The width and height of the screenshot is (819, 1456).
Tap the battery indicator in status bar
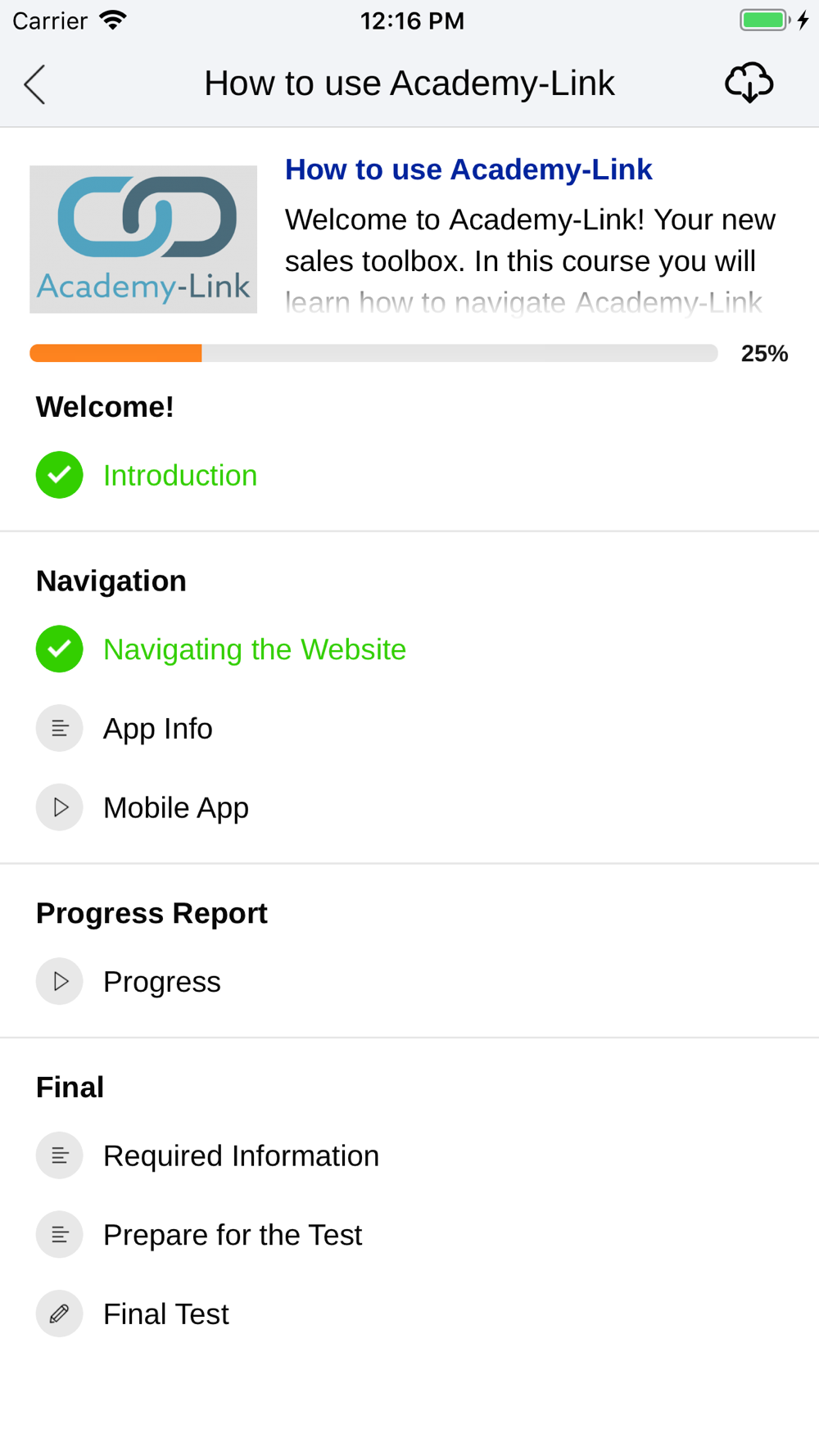pyautogui.click(x=764, y=20)
